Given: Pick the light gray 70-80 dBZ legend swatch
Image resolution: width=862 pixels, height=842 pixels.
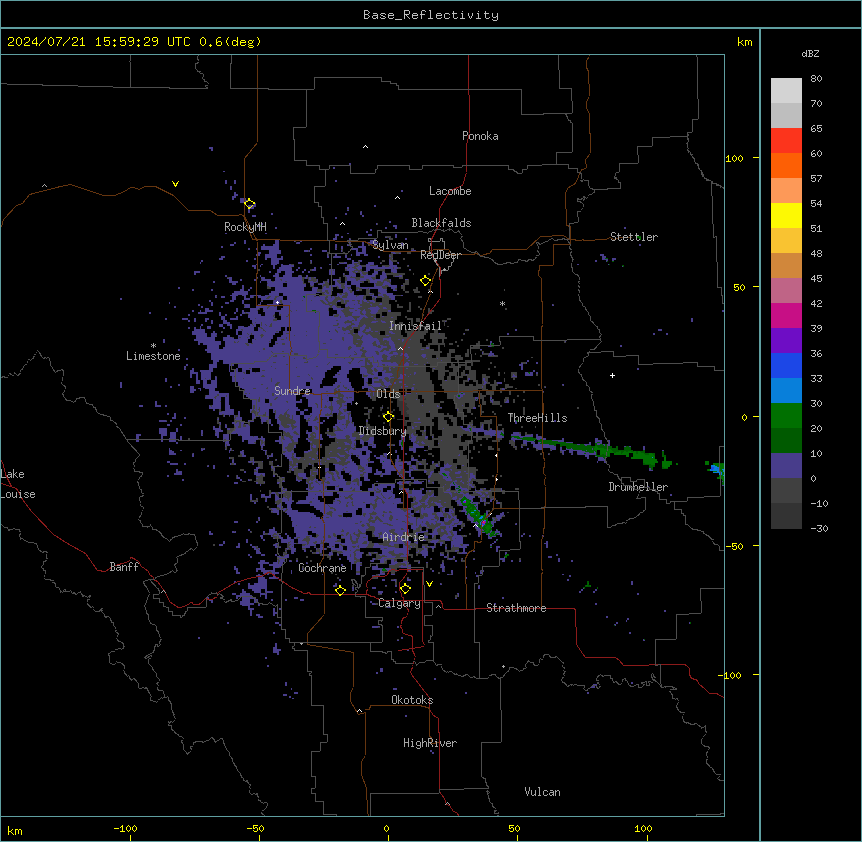Looking at the screenshot, I should pyautogui.click(x=786, y=91).
